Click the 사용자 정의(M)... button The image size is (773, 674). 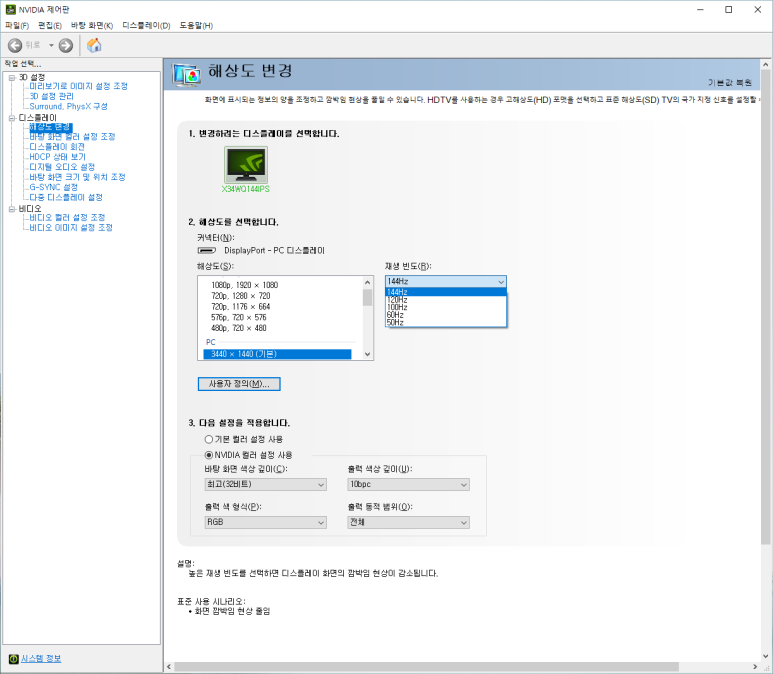tap(239, 384)
